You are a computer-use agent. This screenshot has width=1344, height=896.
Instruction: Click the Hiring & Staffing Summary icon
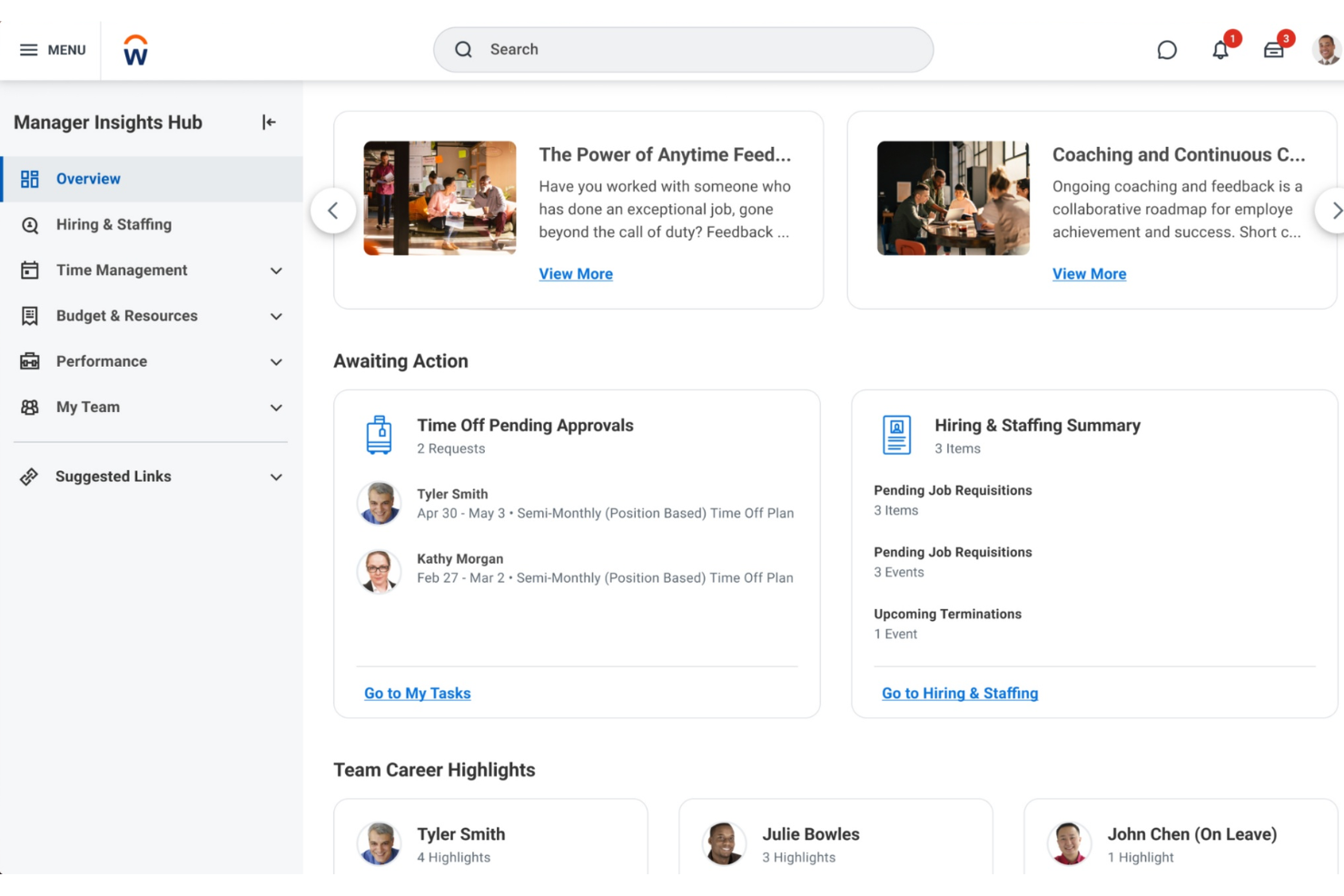click(x=896, y=435)
